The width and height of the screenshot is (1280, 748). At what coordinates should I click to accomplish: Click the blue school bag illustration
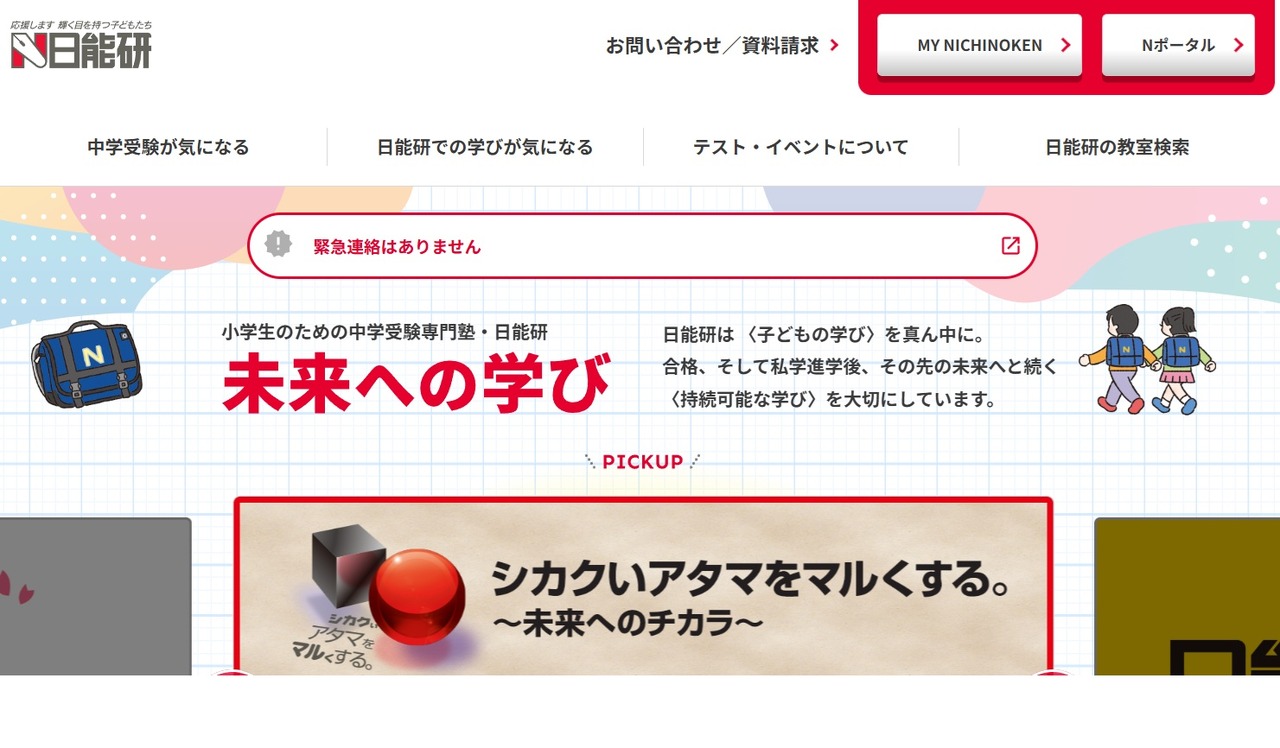pyautogui.click(x=88, y=363)
